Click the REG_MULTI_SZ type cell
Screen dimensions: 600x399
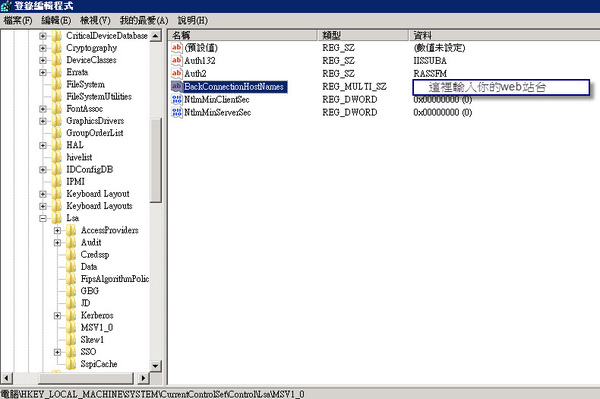354,87
